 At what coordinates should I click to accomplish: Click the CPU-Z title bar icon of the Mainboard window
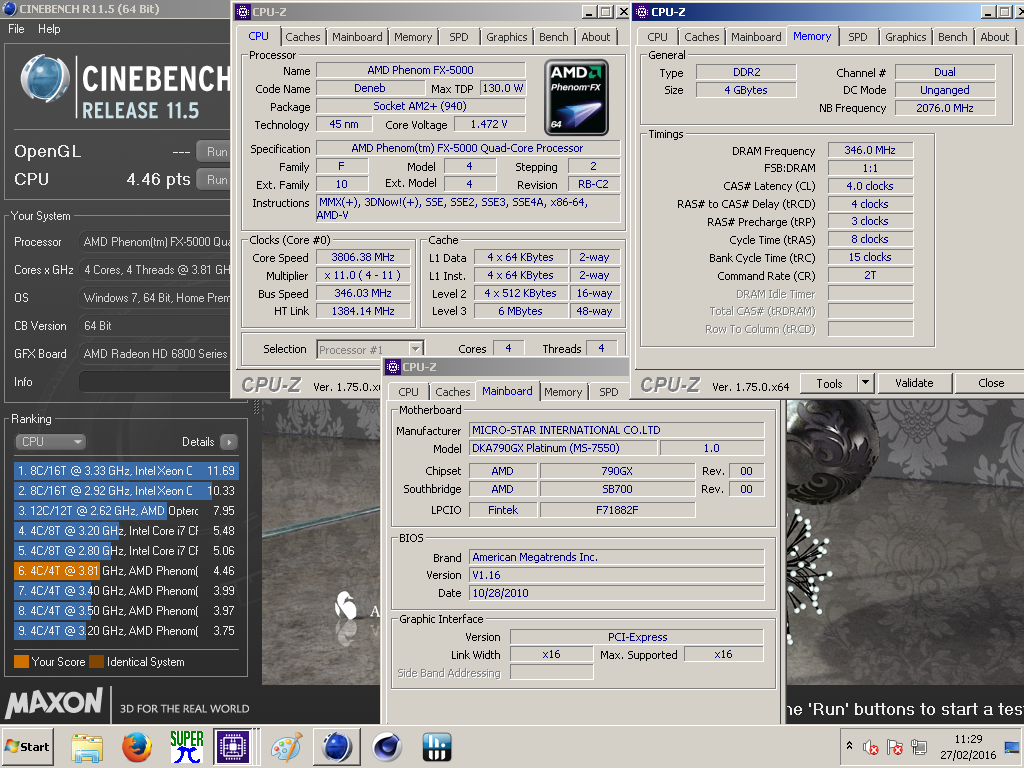coord(392,367)
